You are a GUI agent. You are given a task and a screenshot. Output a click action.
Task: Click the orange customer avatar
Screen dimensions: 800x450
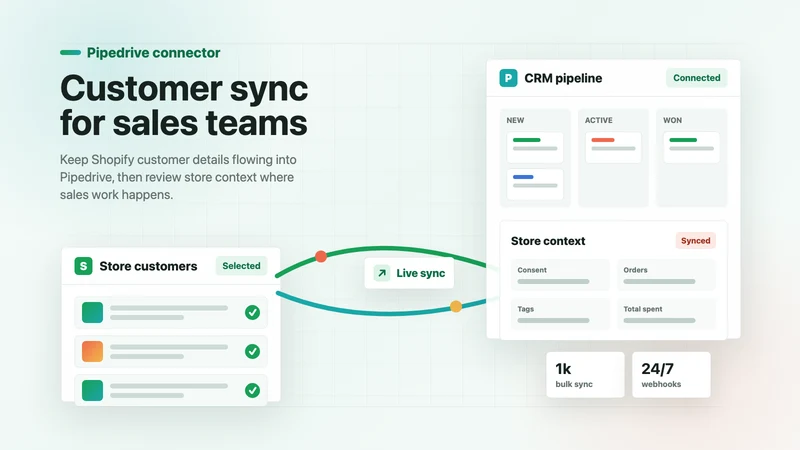pyautogui.click(x=92, y=351)
